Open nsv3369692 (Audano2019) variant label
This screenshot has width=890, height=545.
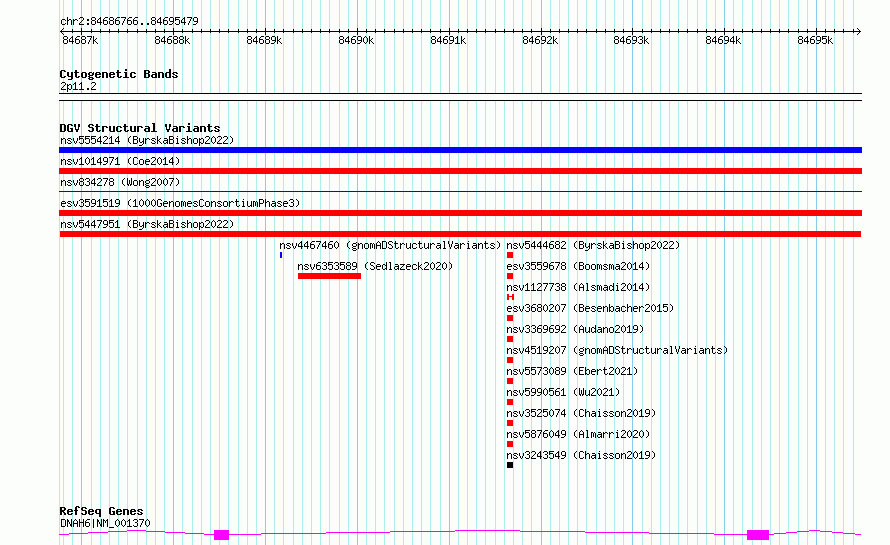point(575,329)
